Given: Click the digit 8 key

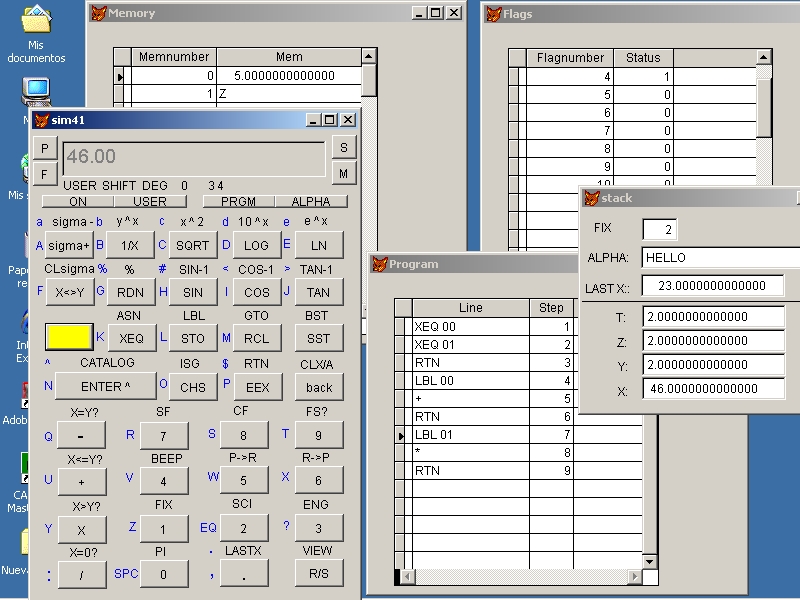Looking at the screenshot, I should click(x=244, y=435).
